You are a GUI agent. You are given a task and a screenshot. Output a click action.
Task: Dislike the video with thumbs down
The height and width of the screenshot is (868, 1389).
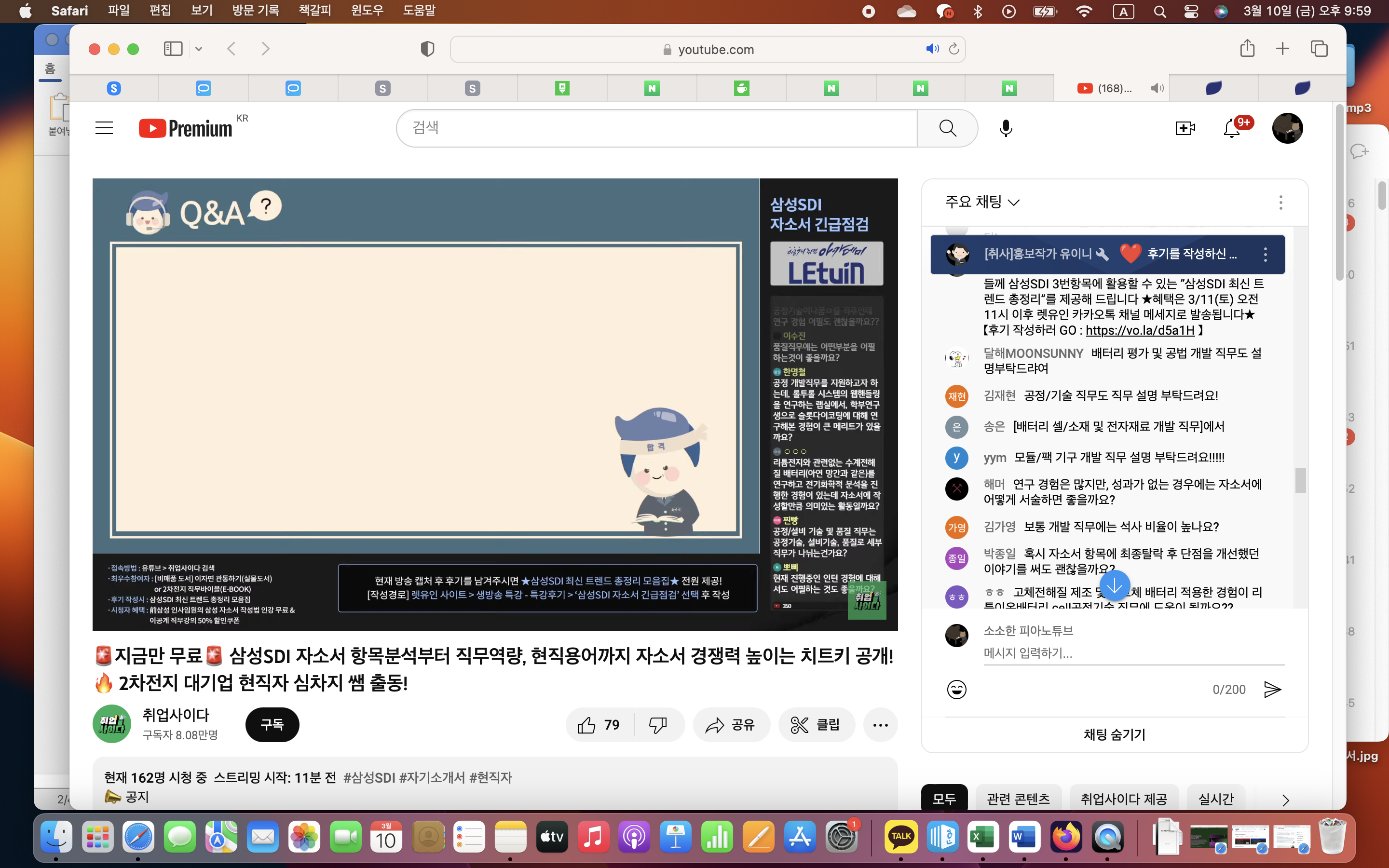coord(658,725)
